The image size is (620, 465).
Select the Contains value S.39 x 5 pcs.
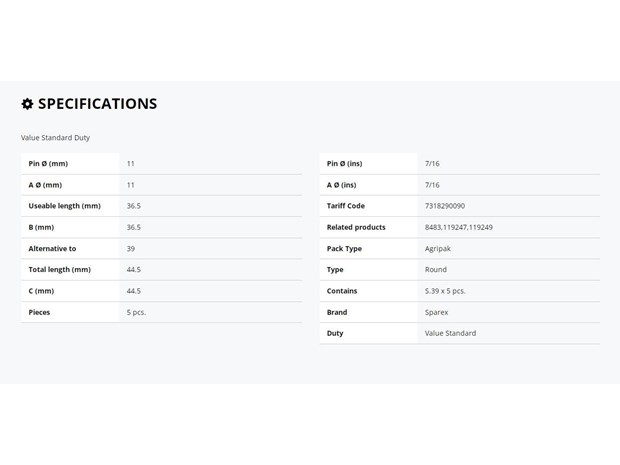(x=445, y=291)
